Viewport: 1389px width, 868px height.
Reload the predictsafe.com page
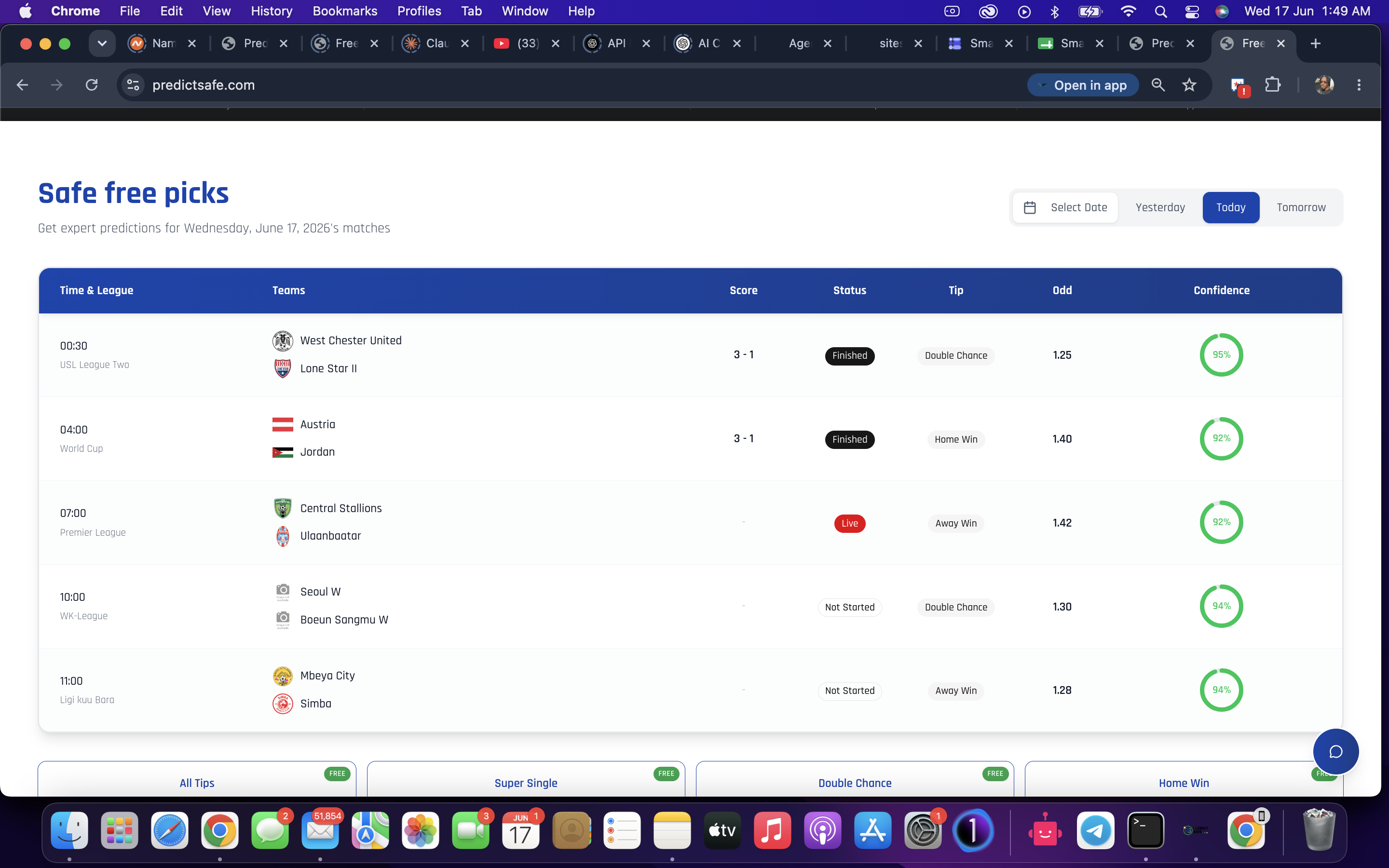point(92,85)
